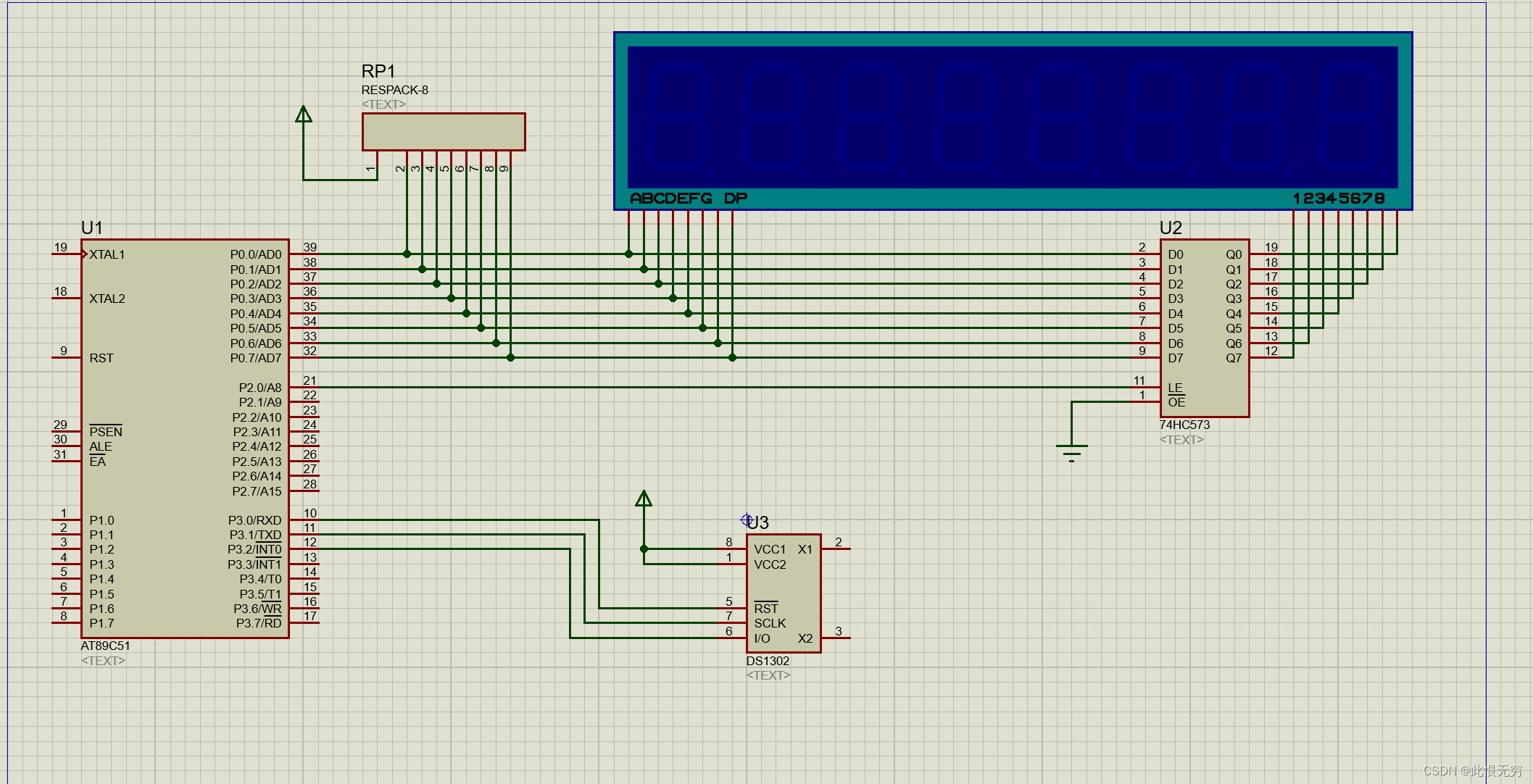The image size is (1533, 784).
Task: Click the LE pin 11 of U2
Action: 1145,387
